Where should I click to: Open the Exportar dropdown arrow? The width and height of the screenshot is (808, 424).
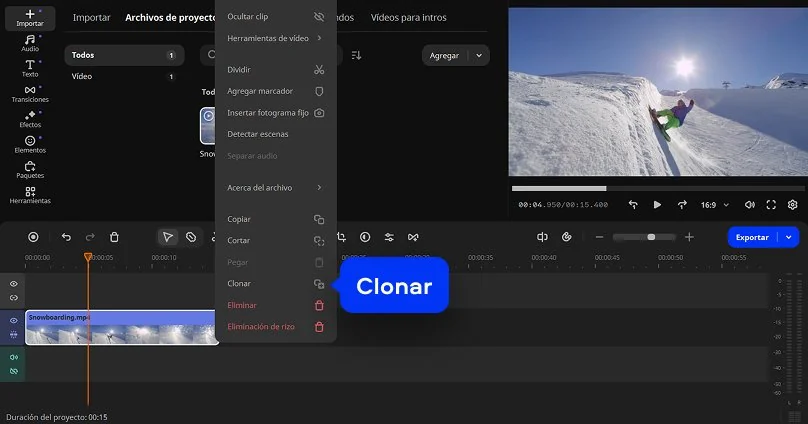tap(790, 237)
